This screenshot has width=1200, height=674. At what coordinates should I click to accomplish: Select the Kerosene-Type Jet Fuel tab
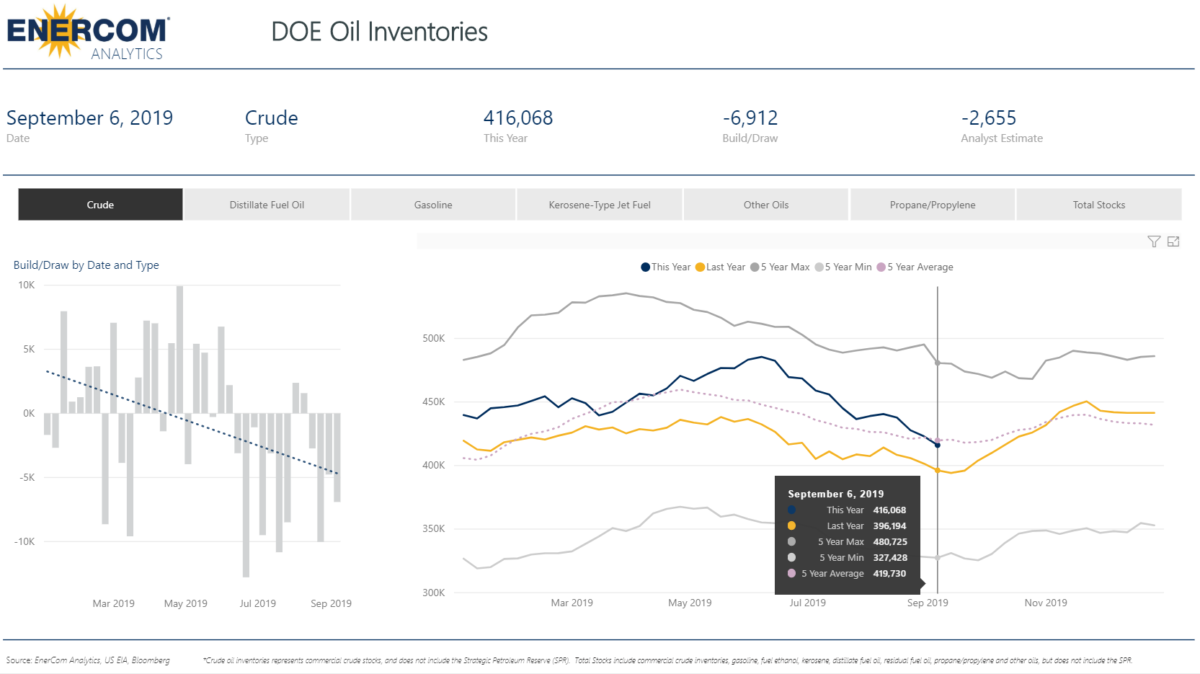click(599, 204)
